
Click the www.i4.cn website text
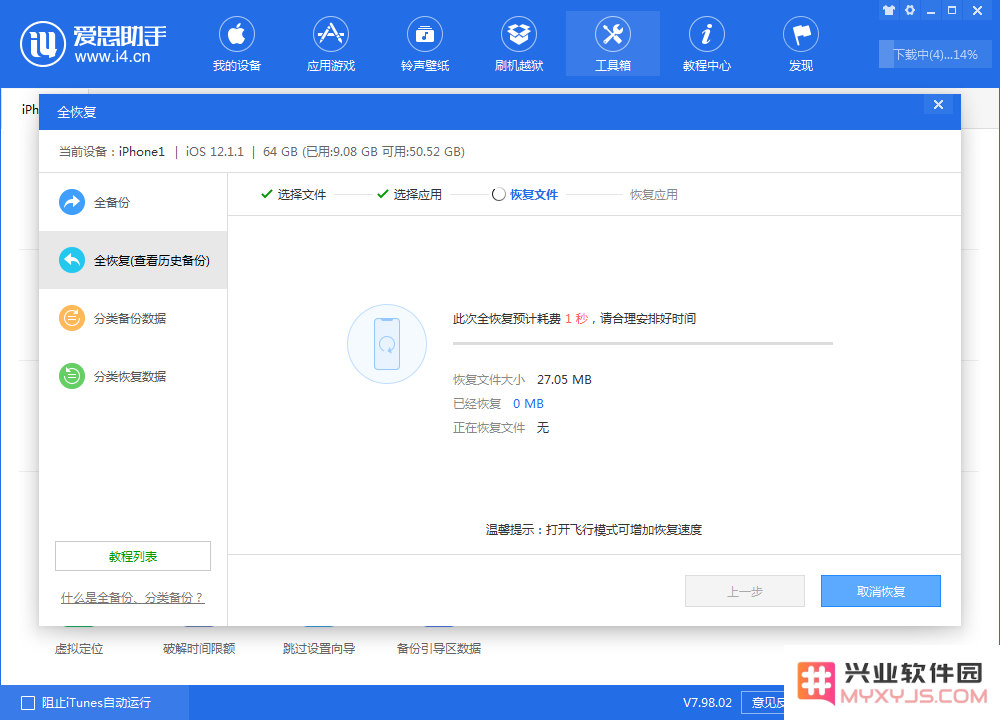tap(112, 57)
